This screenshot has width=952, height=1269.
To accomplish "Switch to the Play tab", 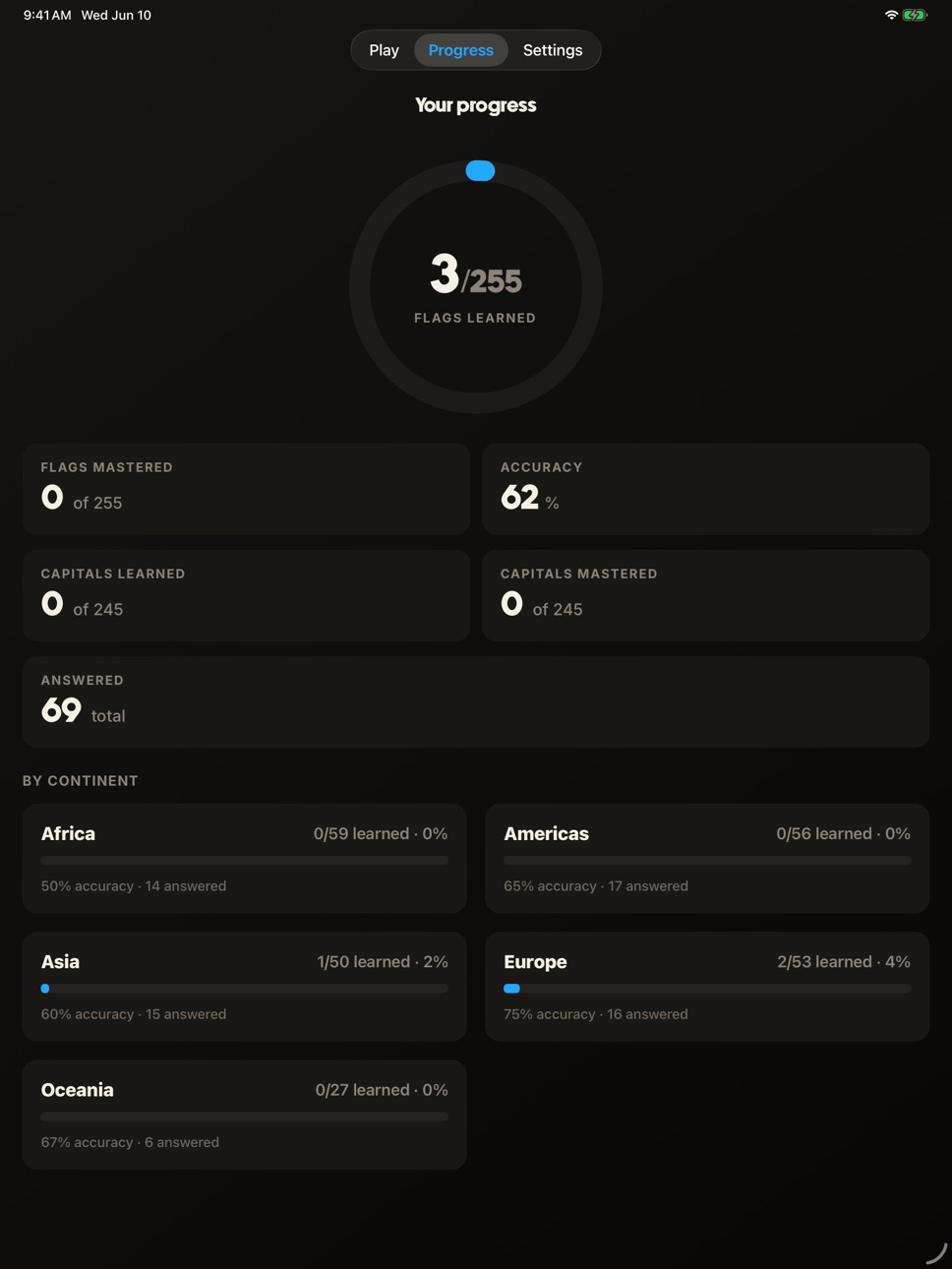I will (384, 50).
